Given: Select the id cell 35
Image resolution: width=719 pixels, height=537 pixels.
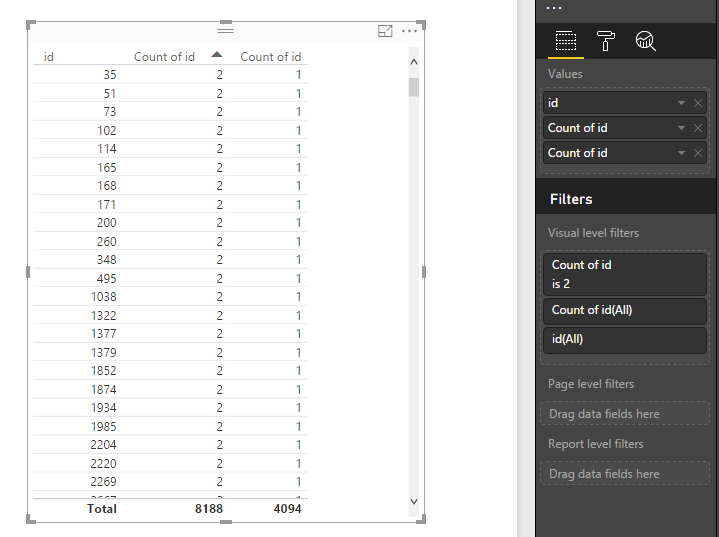Looking at the screenshot, I should click(x=110, y=75).
